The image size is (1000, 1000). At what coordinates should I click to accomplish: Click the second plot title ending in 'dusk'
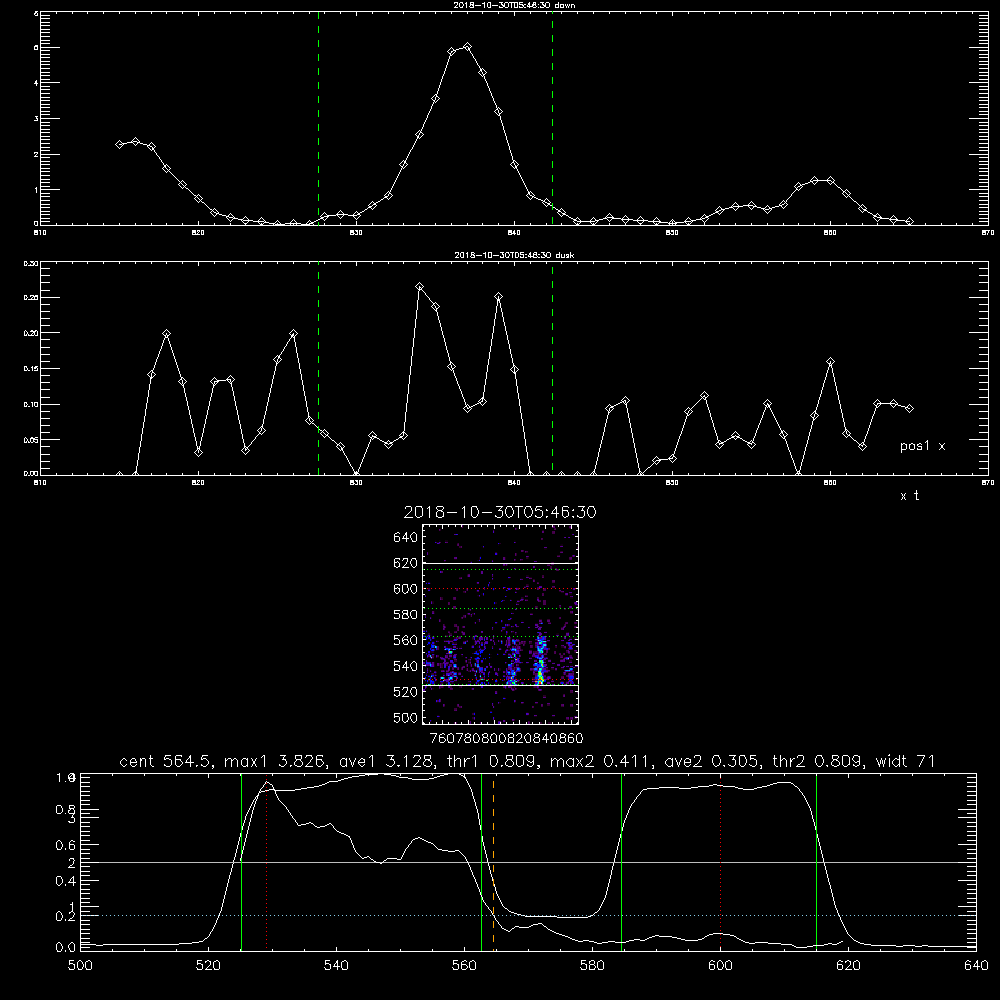pos(514,254)
